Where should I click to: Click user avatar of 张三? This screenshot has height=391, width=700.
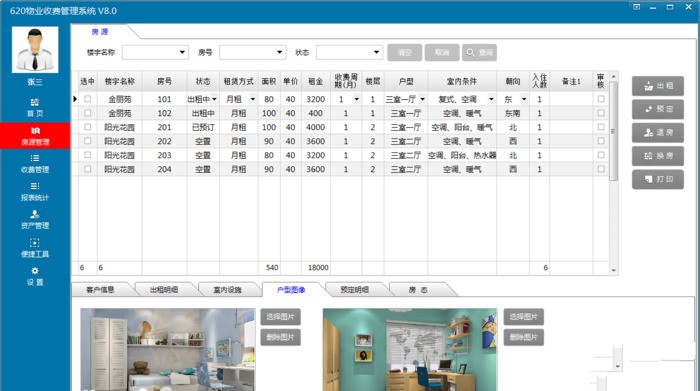[x=35, y=50]
